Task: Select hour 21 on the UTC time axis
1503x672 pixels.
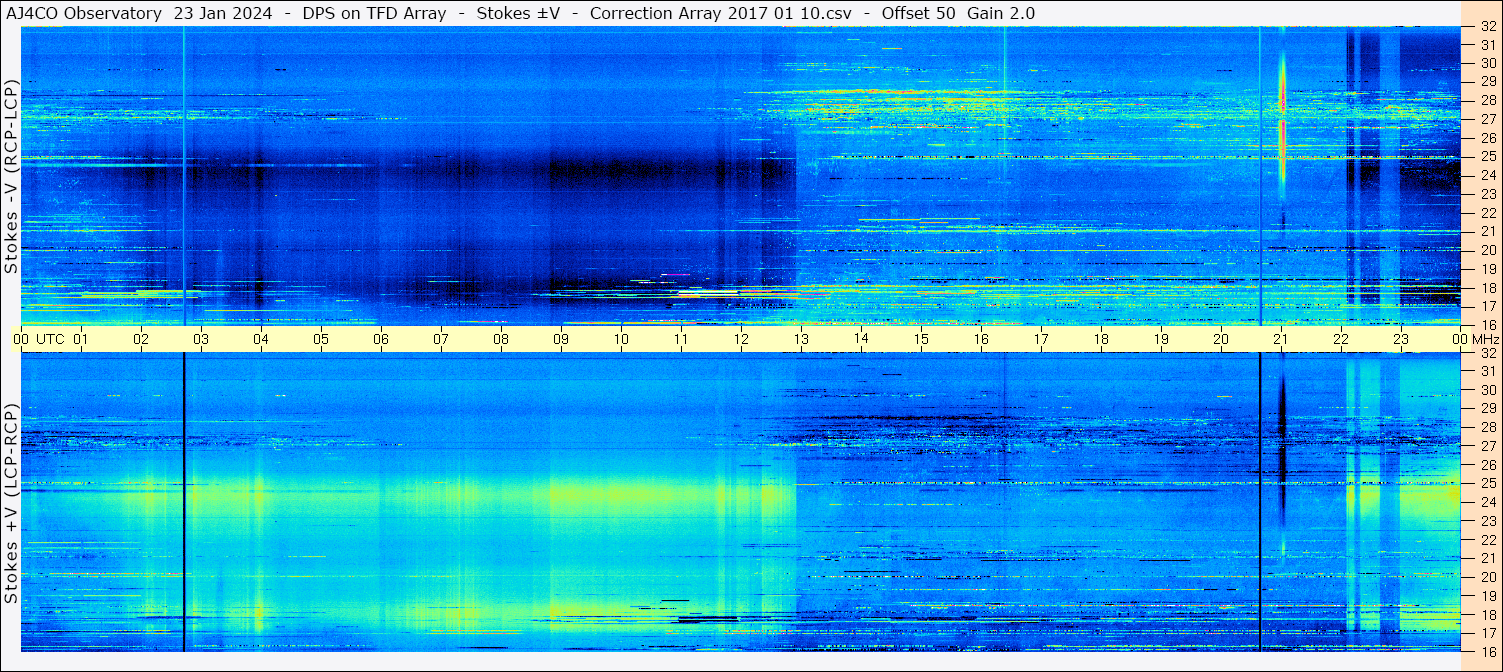Action: [x=1281, y=339]
